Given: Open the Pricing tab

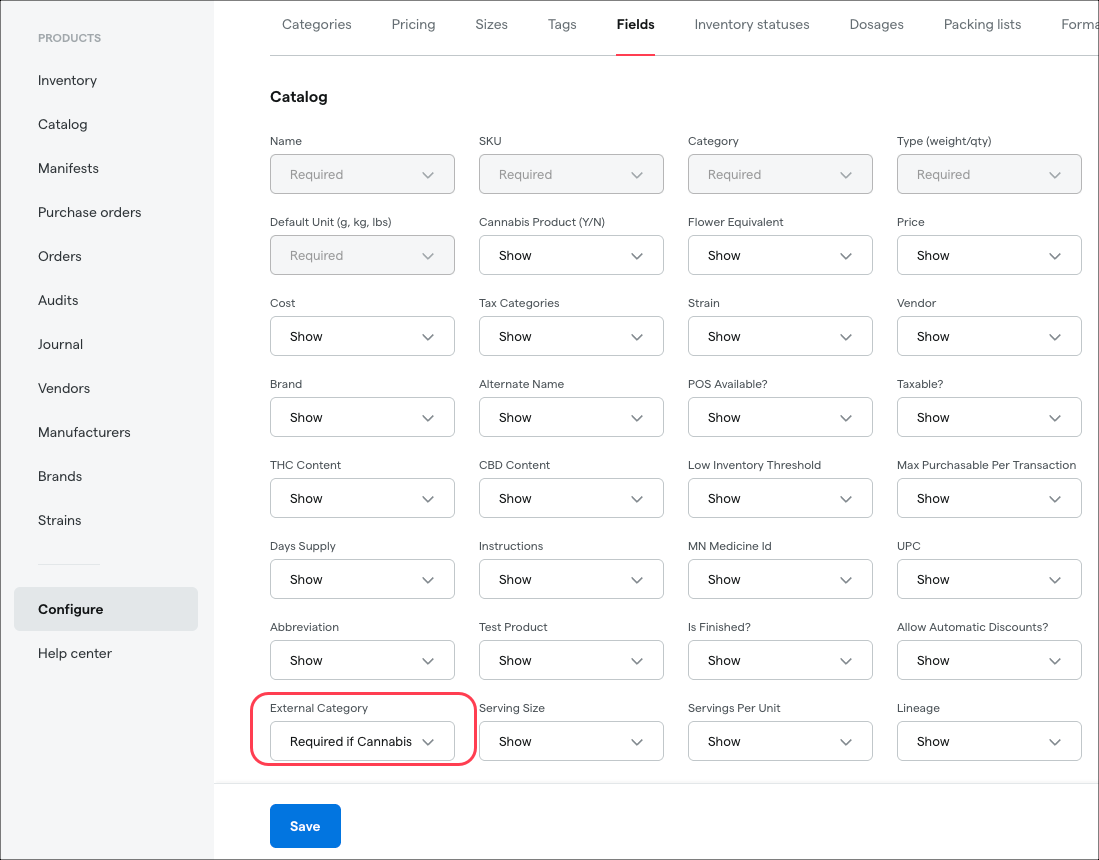Looking at the screenshot, I should tap(413, 25).
